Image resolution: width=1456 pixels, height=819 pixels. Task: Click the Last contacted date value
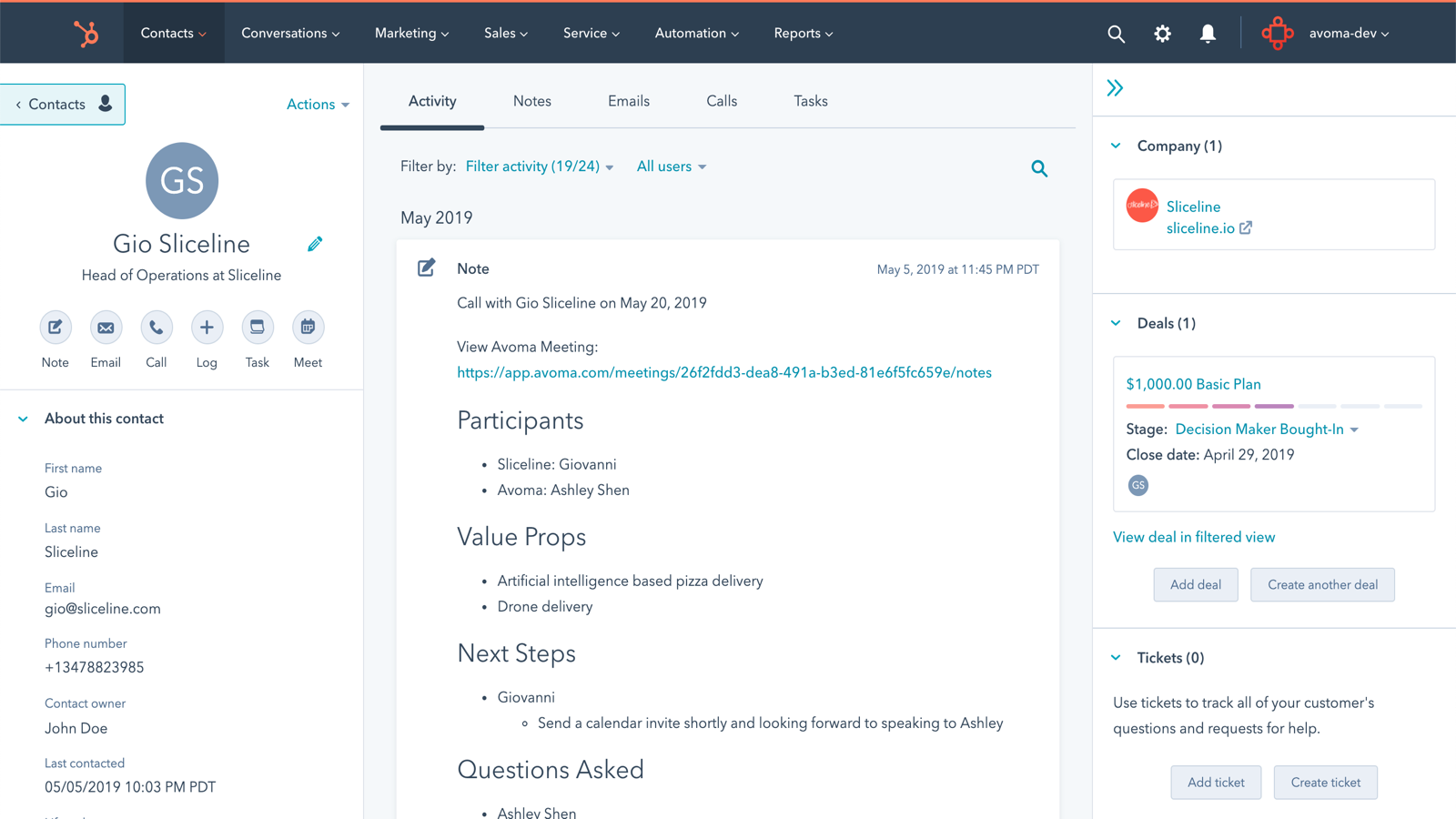130,787
